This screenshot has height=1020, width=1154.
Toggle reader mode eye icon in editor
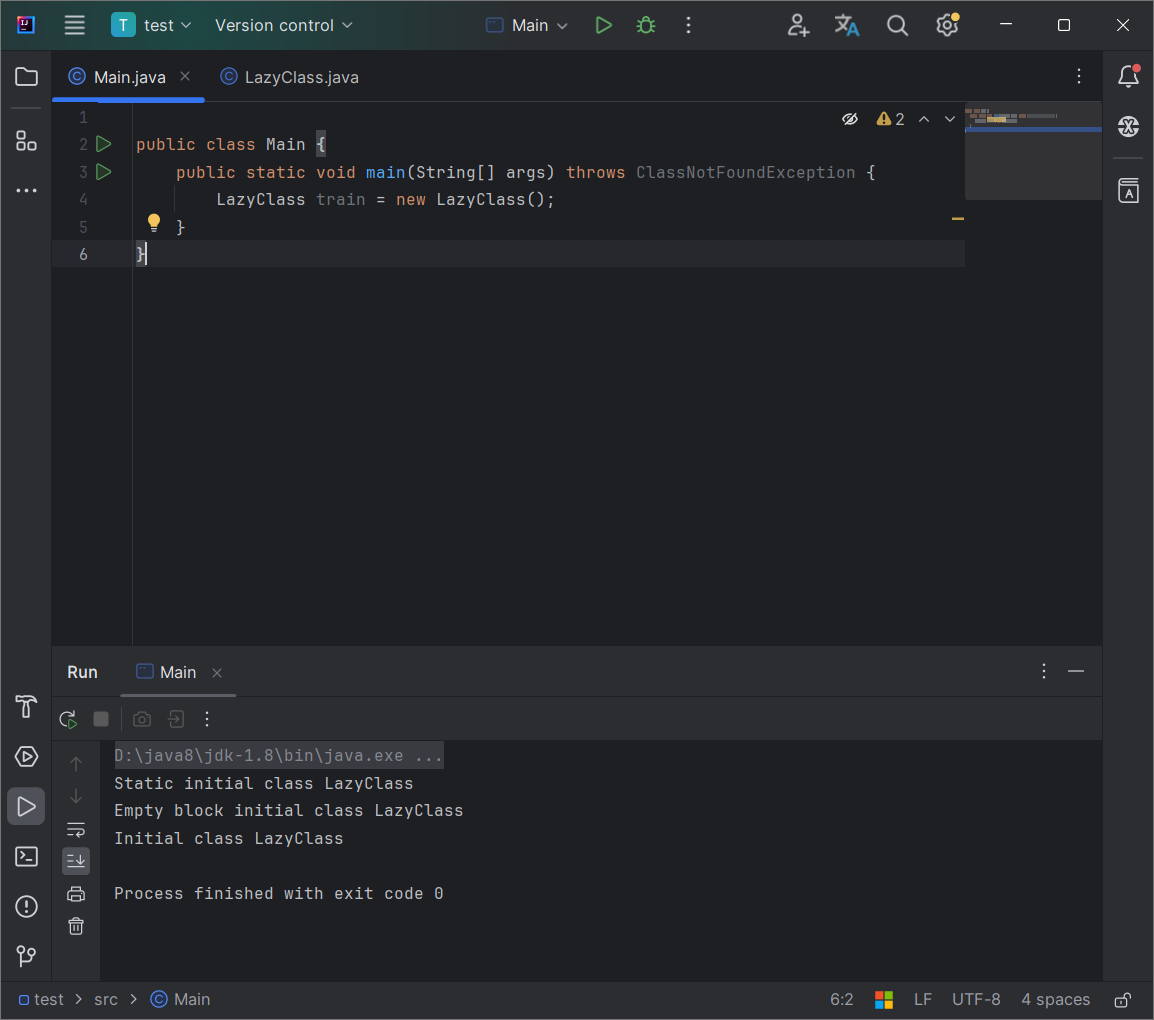coord(850,119)
